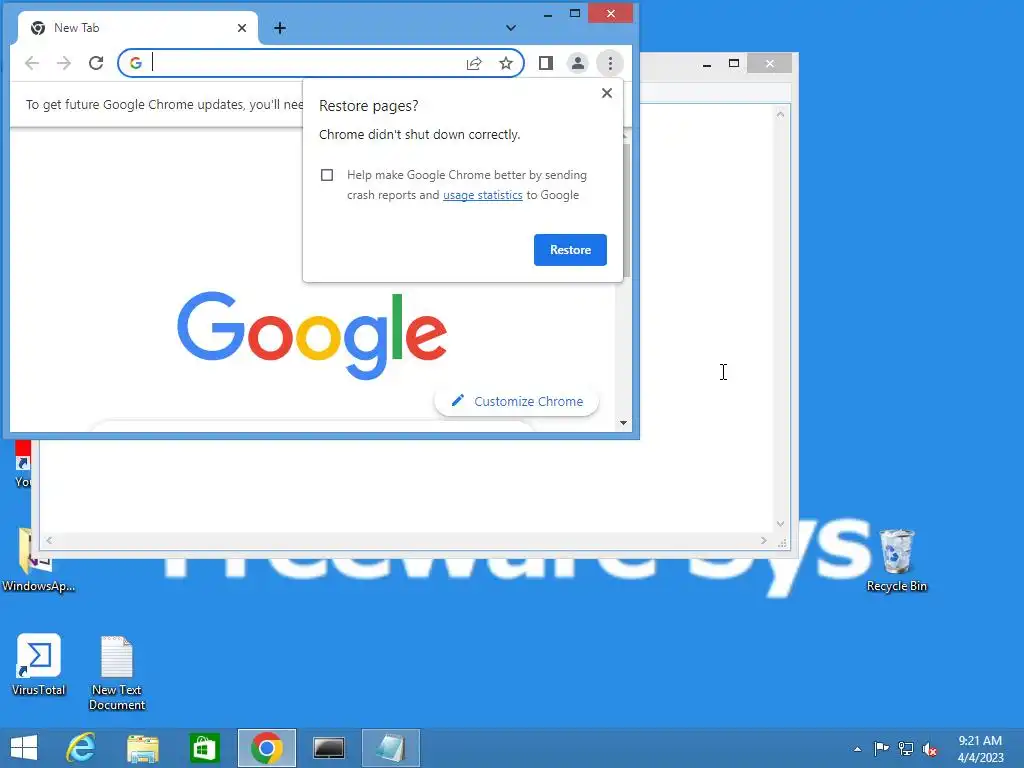Click background window scroll down arrow
1024x768 pixels.
click(780, 524)
